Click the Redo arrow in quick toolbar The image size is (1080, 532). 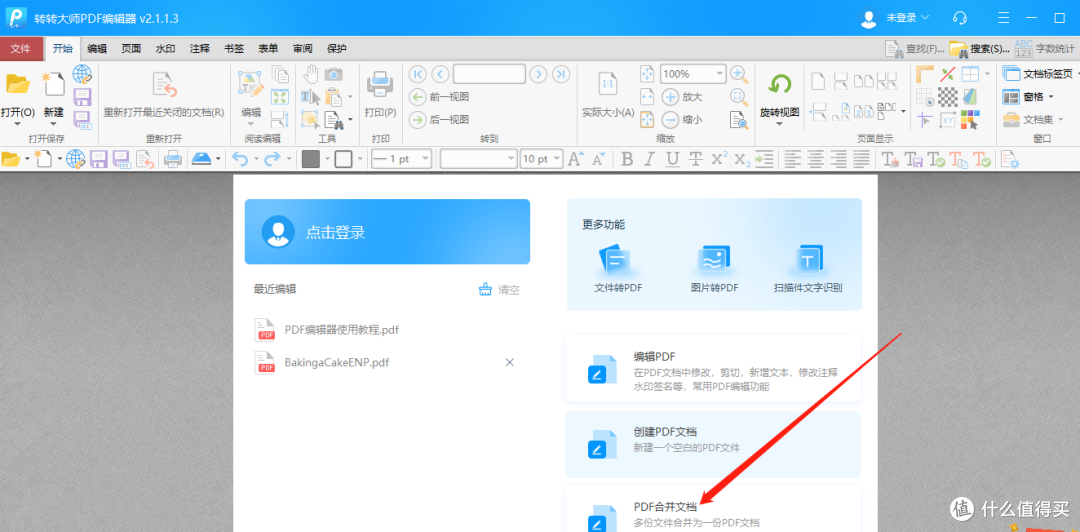pos(272,159)
